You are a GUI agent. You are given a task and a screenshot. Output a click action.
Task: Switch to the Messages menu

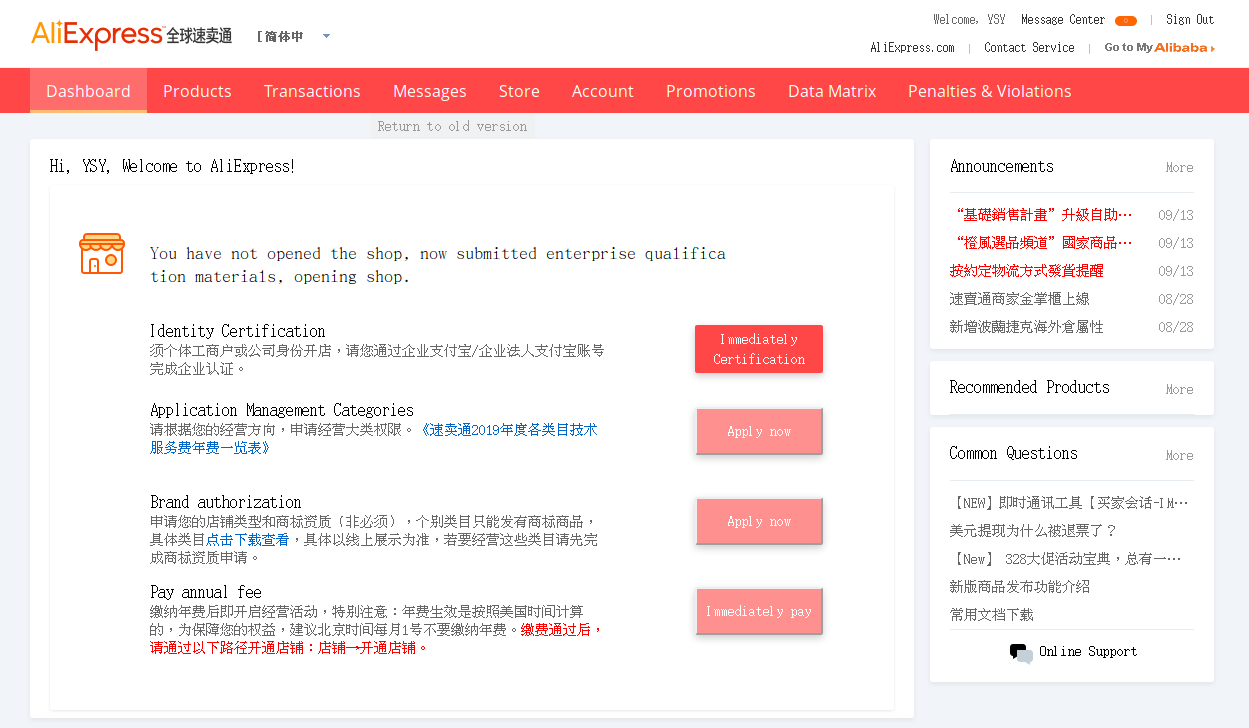(429, 91)
